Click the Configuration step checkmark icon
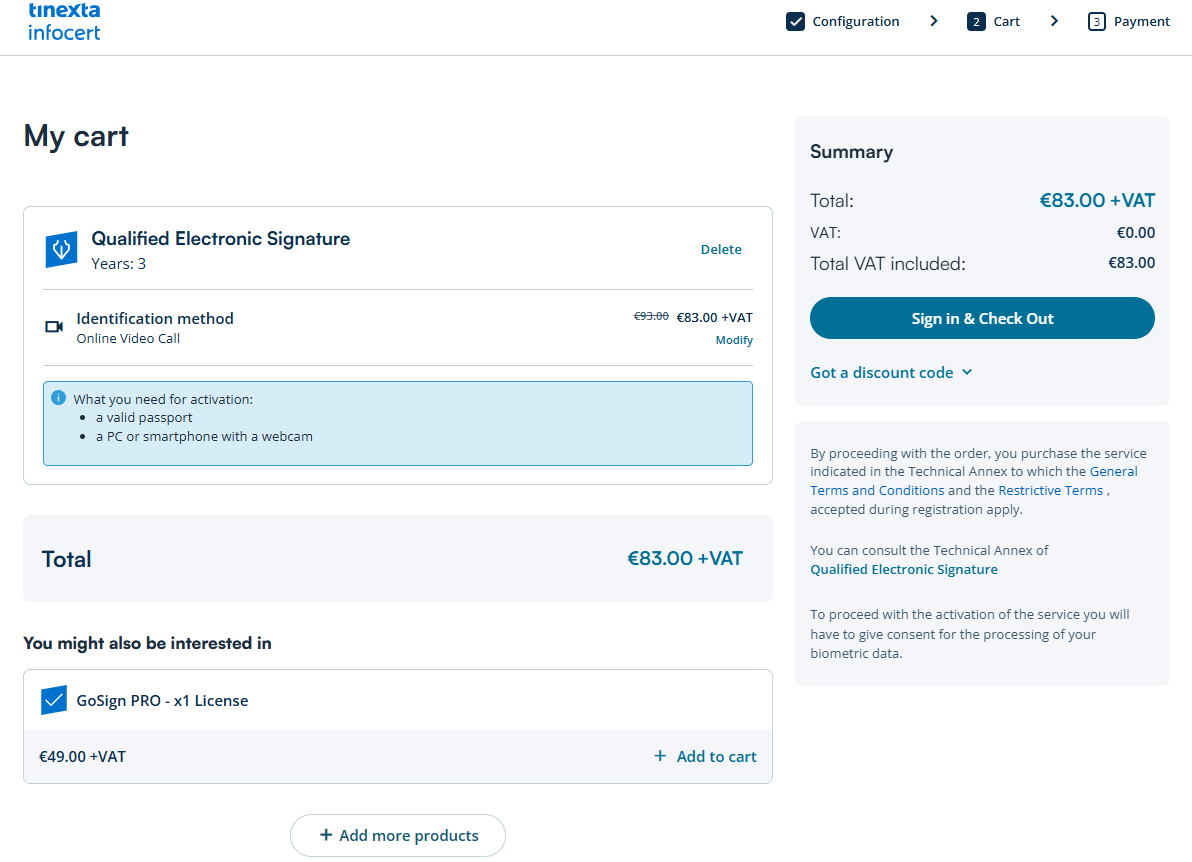This screenshot has height=862, width=1192. pos(796,21)
